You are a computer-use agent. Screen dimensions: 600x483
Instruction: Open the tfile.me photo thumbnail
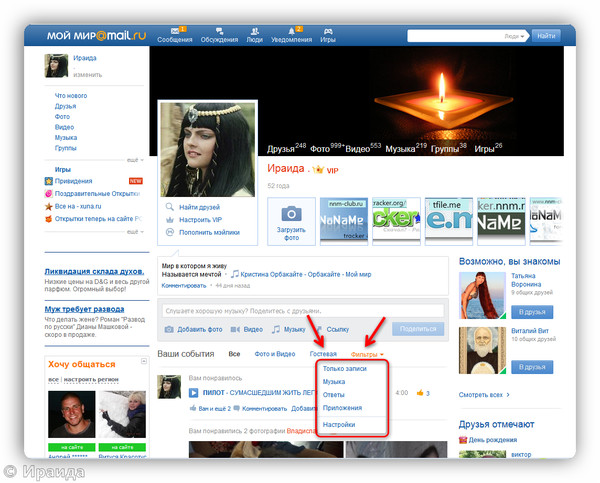448,220
